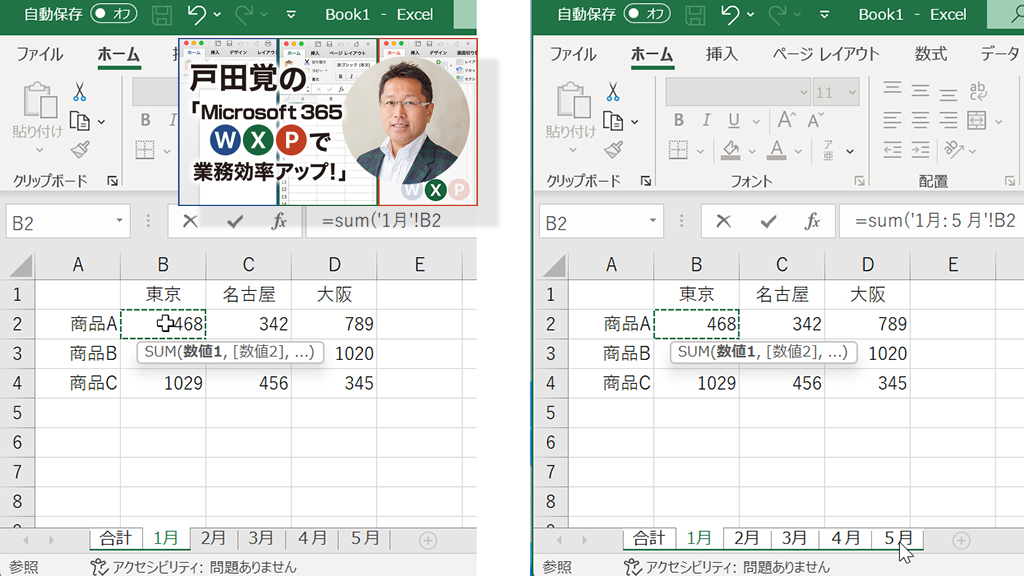Open 数式 tab in right window
The width and height of the screenshot is (1024, 576).
pyautogui.click(x=931, y=54)
